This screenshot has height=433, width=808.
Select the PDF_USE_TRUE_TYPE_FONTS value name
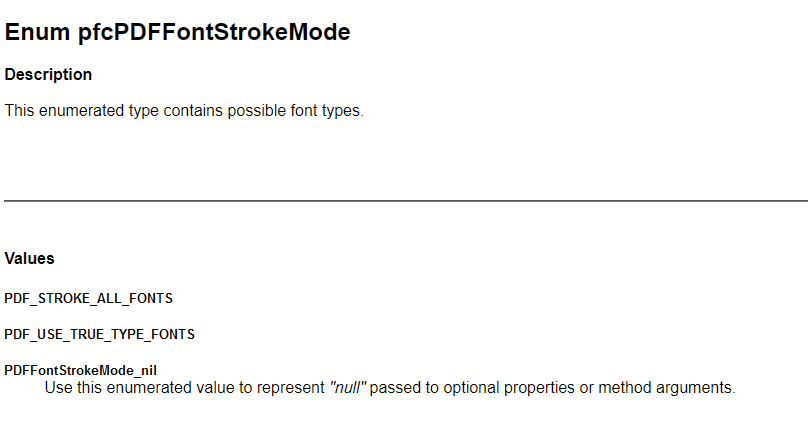pyautogui.click(x=100, y=334)
